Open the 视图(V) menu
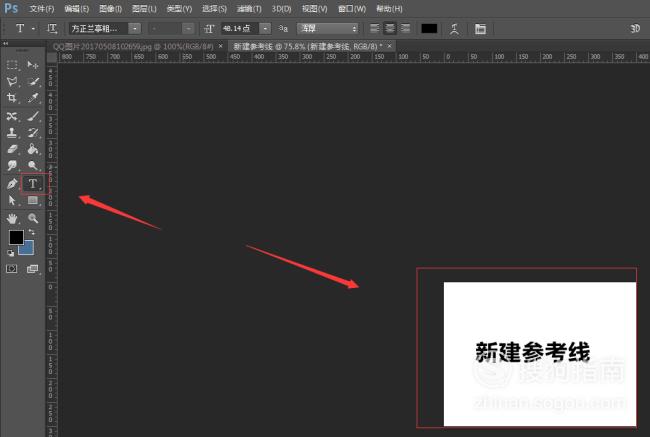The width and height of the screenshot is (650, 437). [314, 9]
